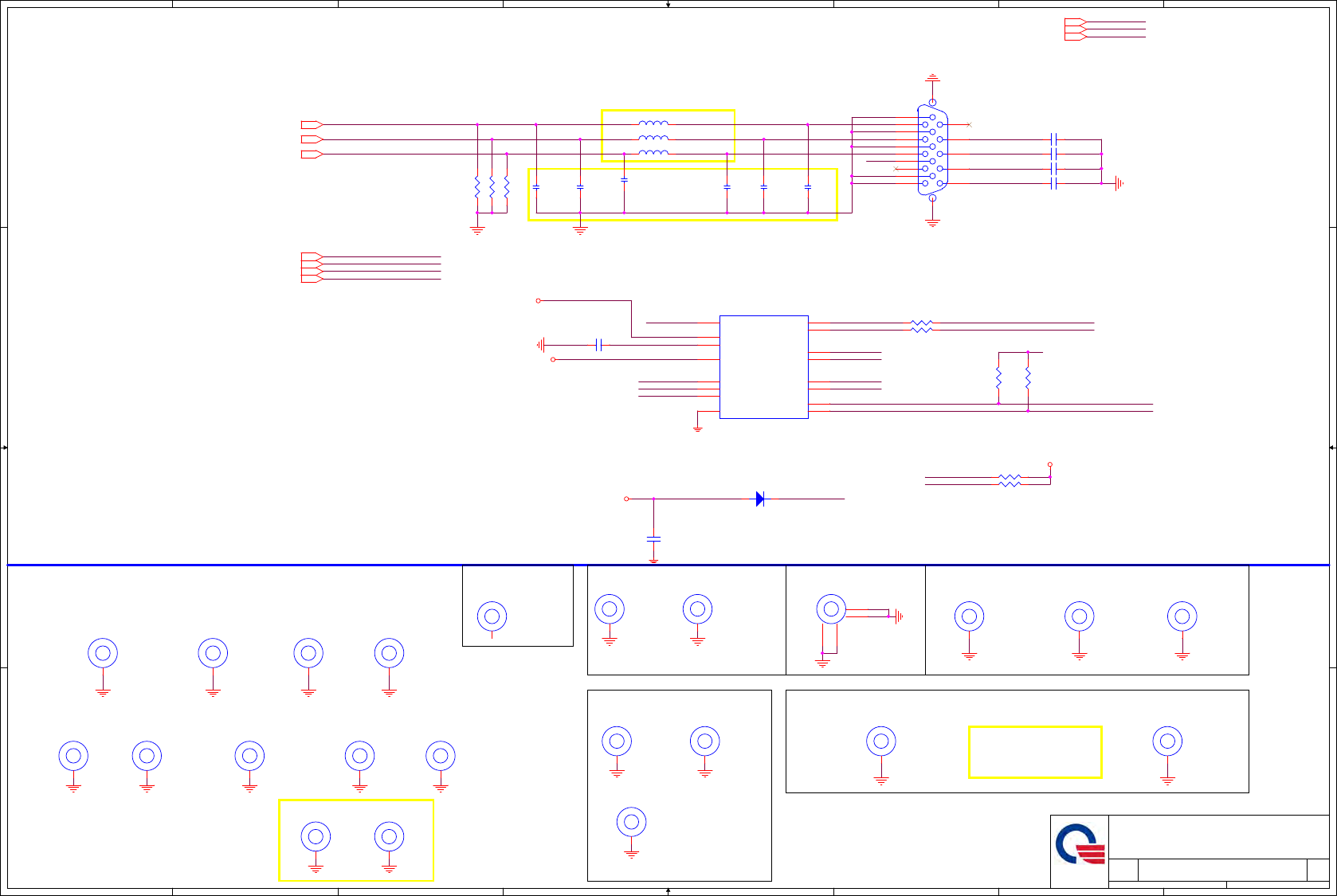The width and height of the screenshot is (1337, 896).
Task: Select the mounting hole wired to two grounds
Action: [831, 609]
